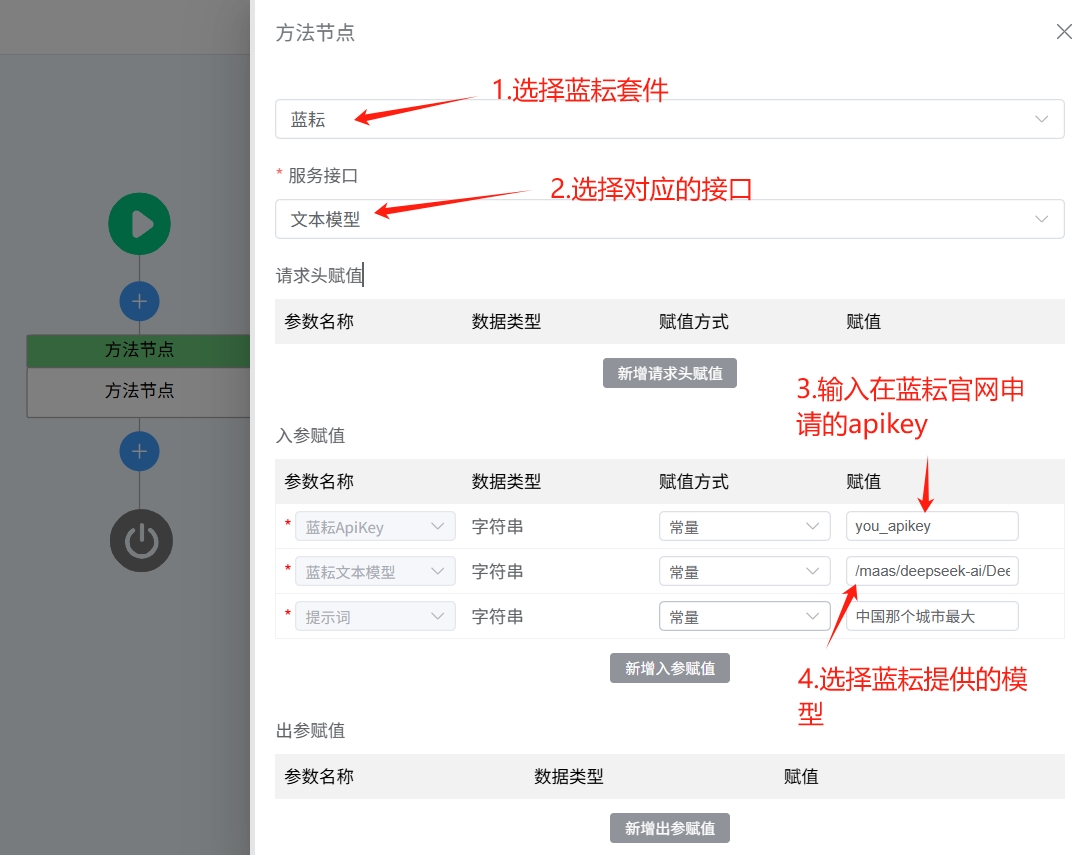Click the 新增出参赋值 button
Image resolution: width=1087 pixels, height=855 pixels.
click(669, 828)
